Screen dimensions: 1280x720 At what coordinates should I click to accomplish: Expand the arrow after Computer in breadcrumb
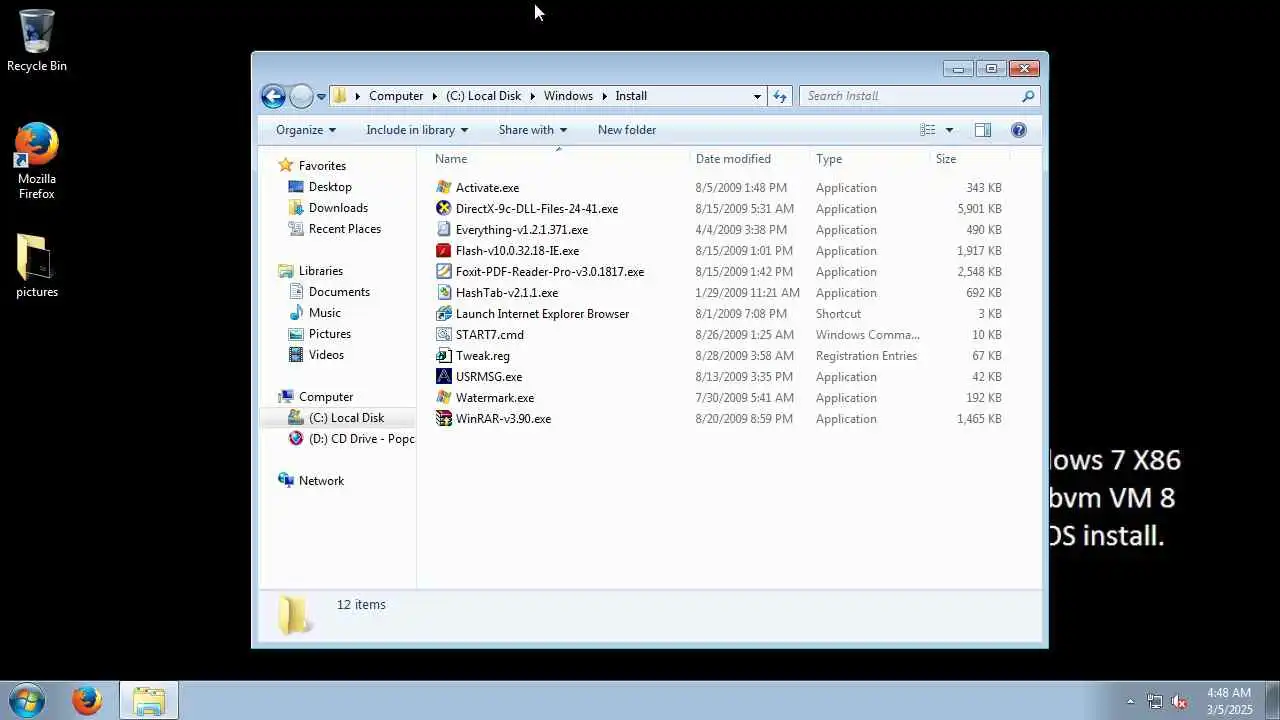coord(435,96)
